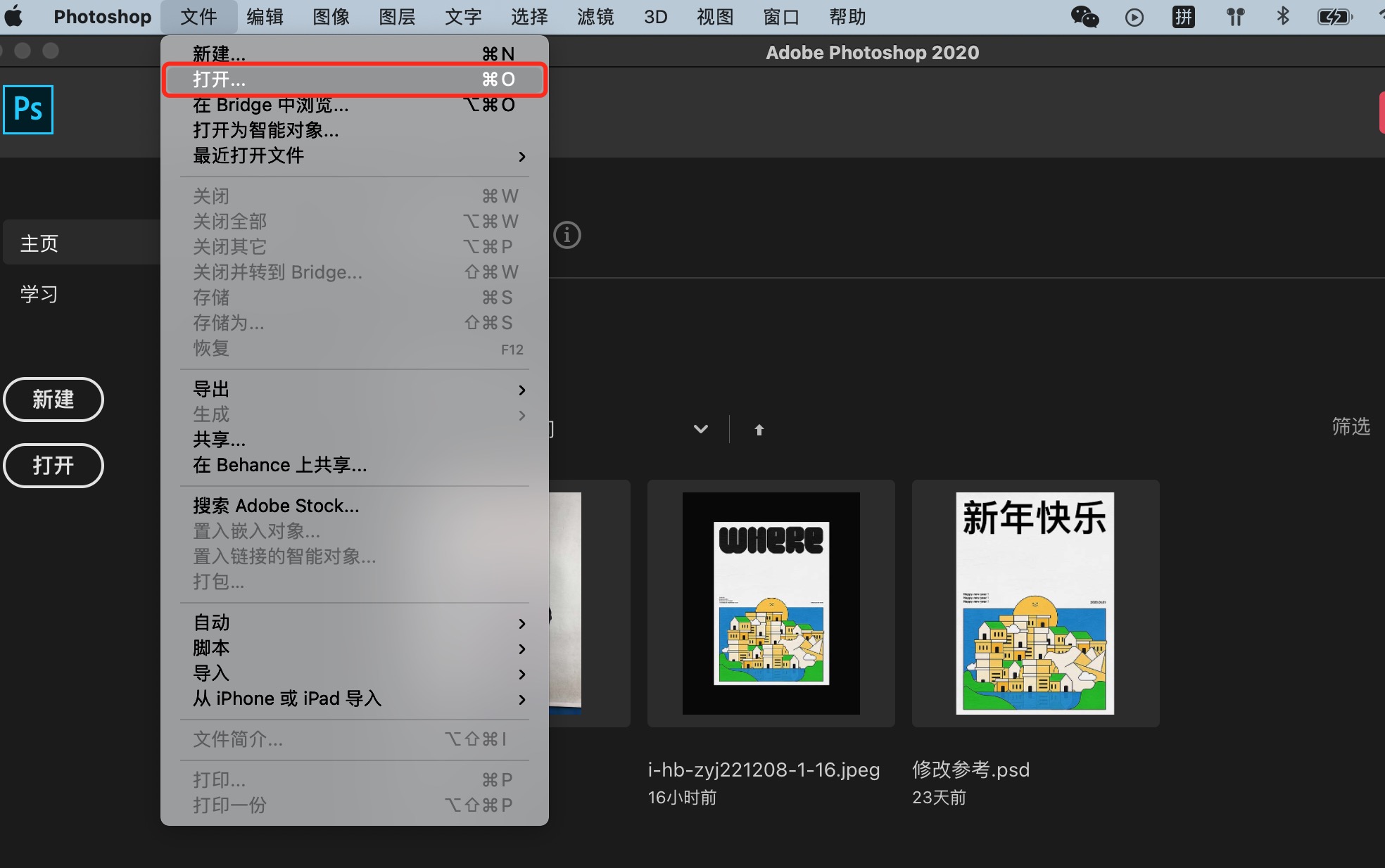Click the info circle icon
This screenshot has height=868, width=1385.
pyautogui.click(x=567, y=235)
